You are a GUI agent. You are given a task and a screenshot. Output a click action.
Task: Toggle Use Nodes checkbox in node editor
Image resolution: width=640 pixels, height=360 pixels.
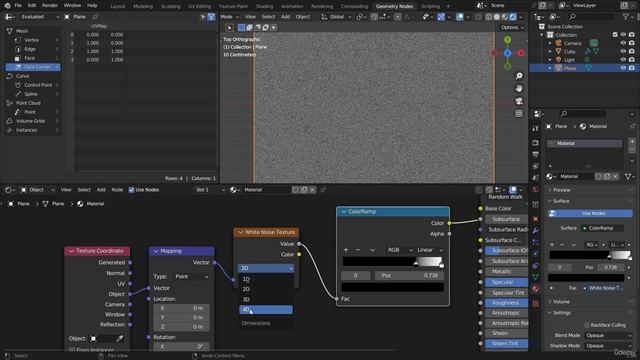[x=131, y=190]
